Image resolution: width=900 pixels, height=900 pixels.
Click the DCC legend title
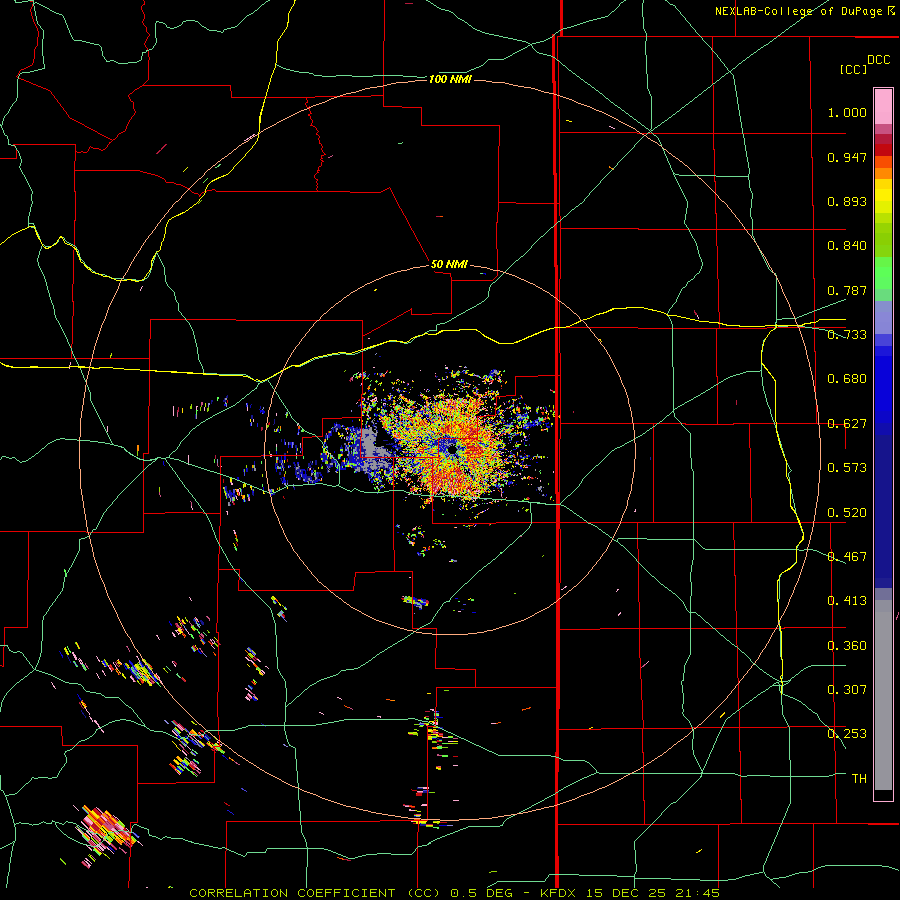point(878,60)
